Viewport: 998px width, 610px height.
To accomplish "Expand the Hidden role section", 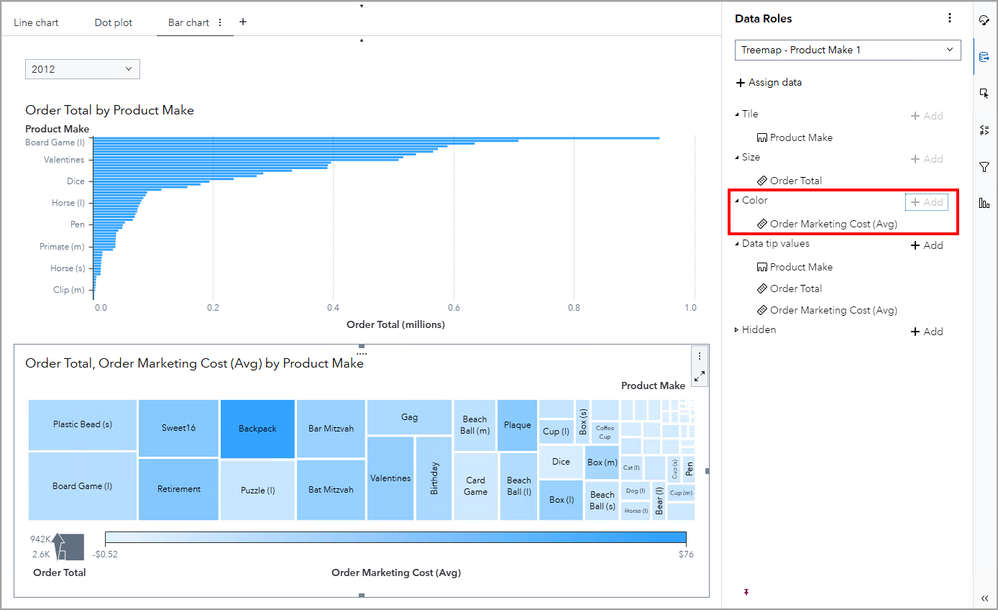I will [738, 330].
